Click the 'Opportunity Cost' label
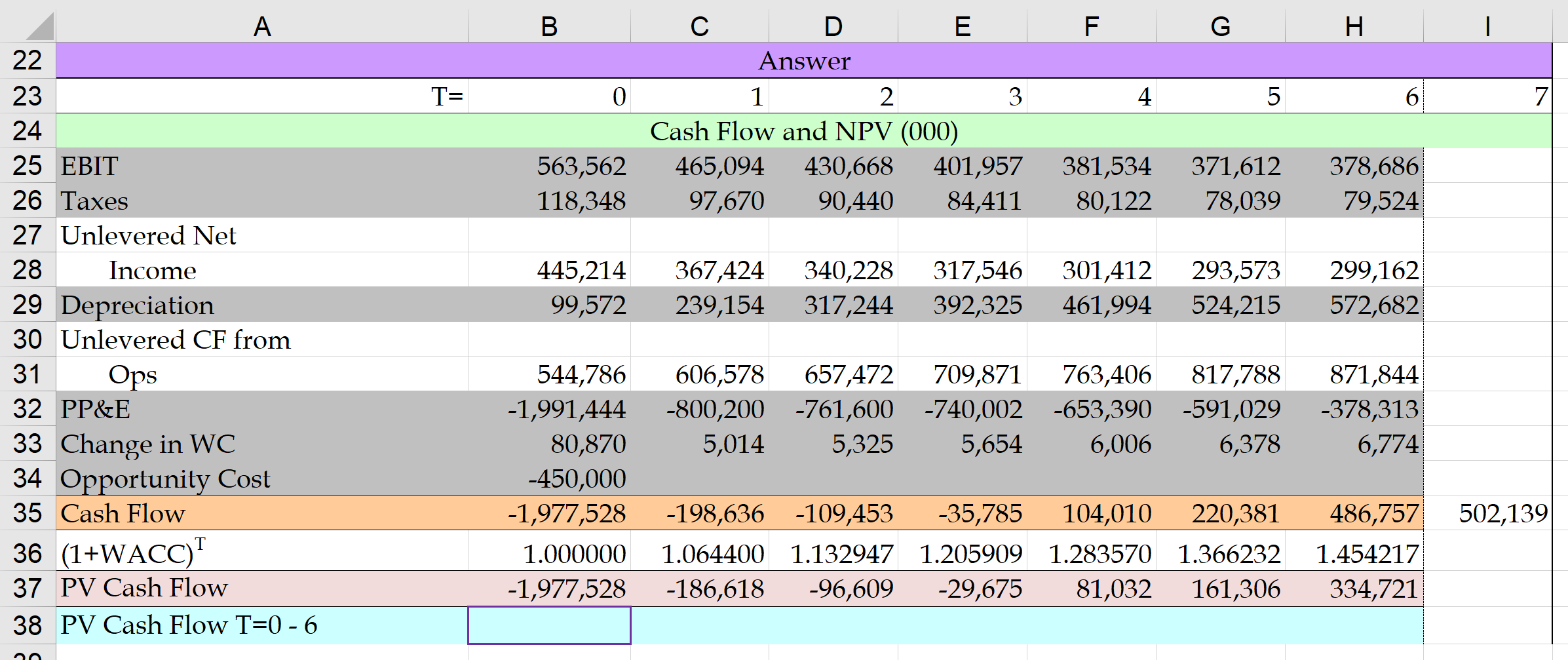Screen dimensions: 1568x660 (165, 478)
